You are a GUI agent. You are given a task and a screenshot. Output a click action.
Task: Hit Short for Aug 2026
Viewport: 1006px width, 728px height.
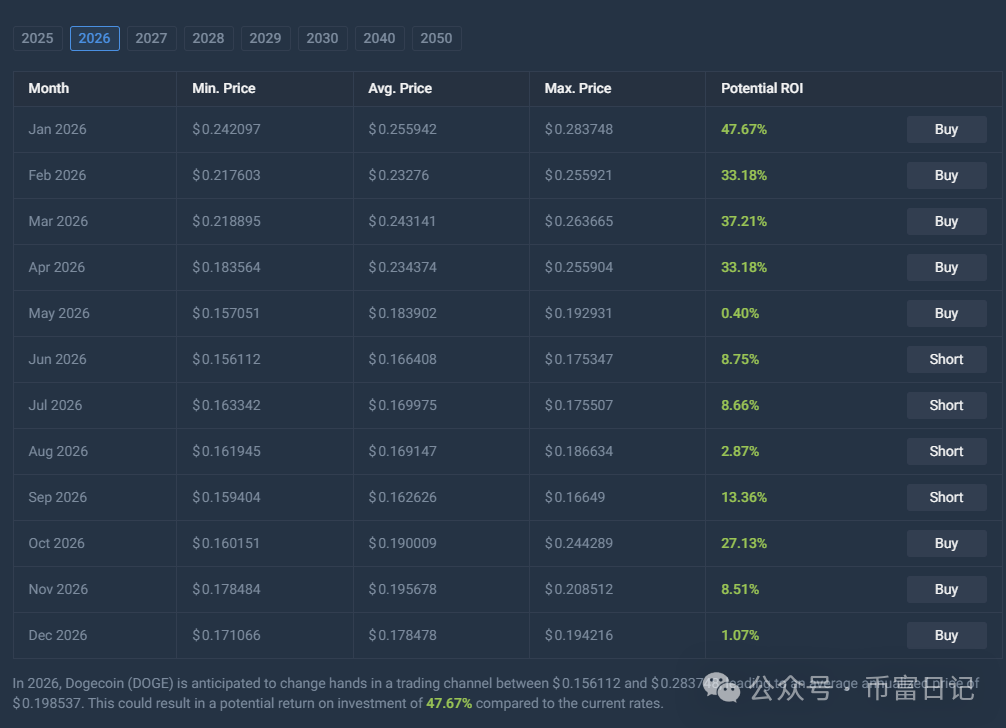(x=946, y=452)
